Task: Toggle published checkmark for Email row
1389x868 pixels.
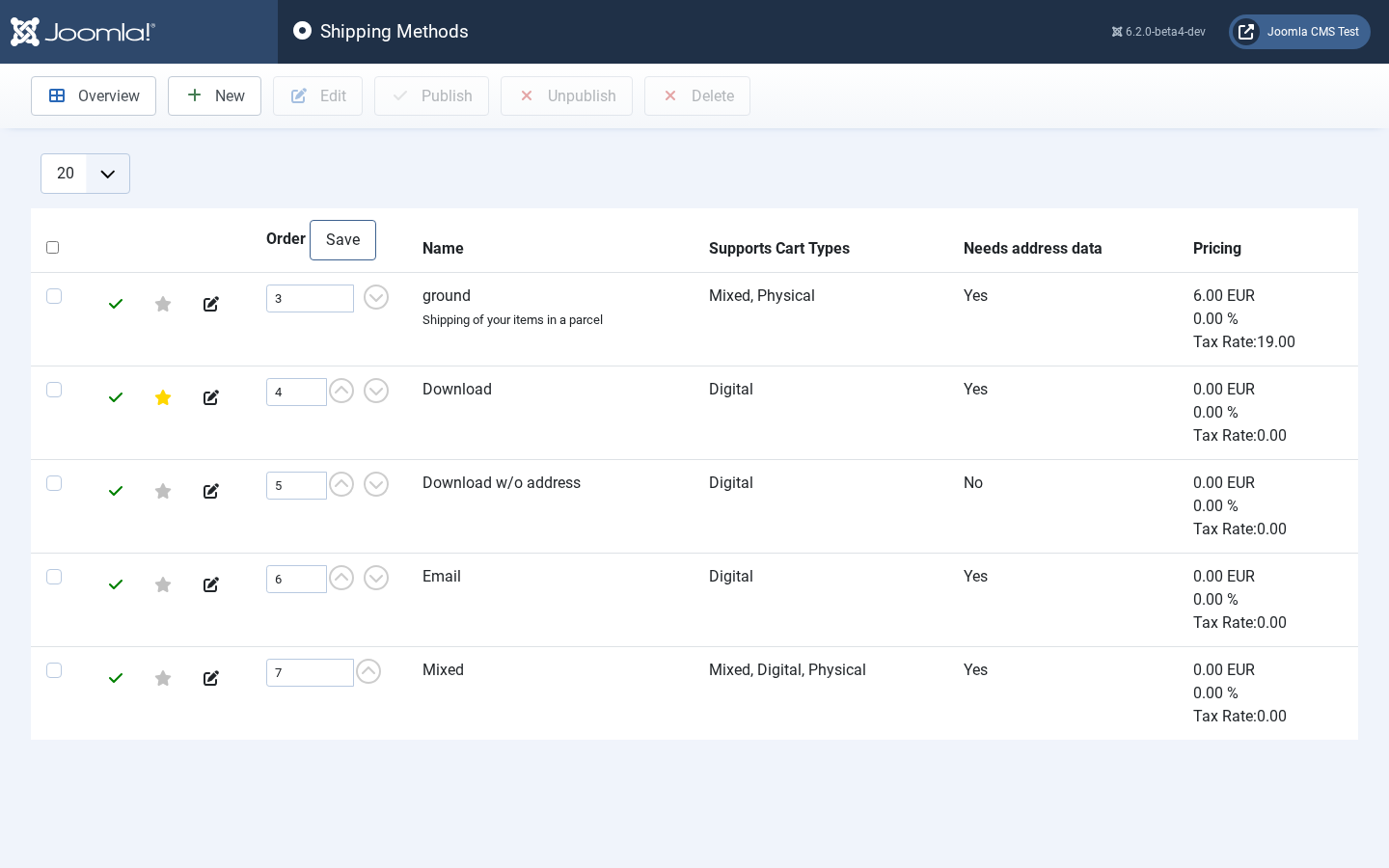Action: click(116, 584)
